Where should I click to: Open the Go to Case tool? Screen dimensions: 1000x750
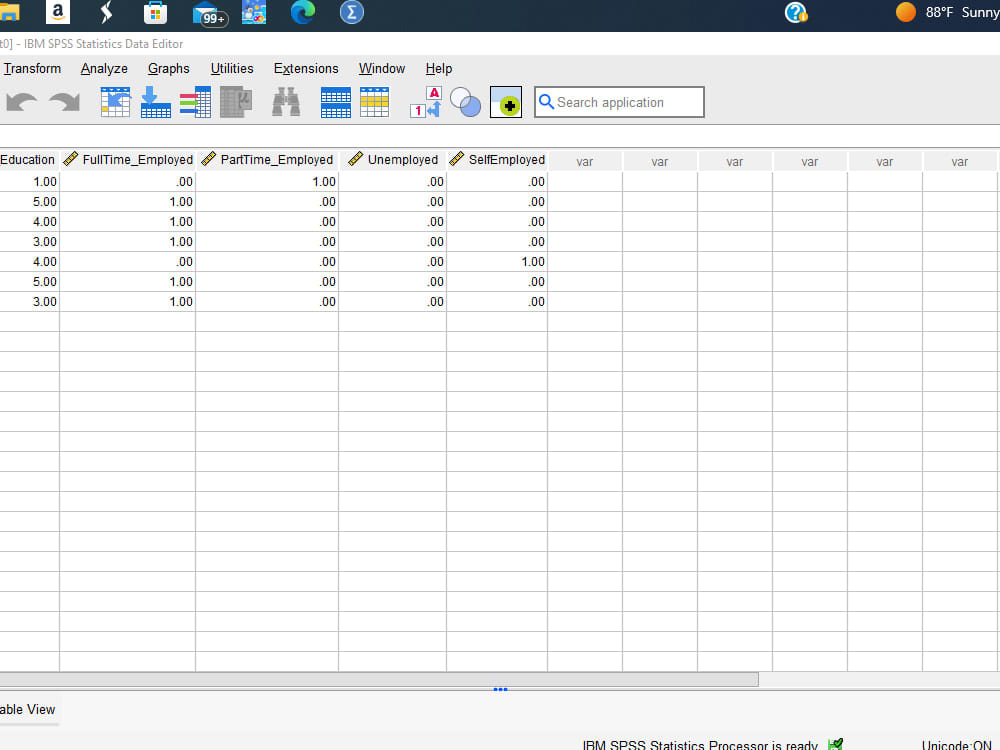[115, 102]
